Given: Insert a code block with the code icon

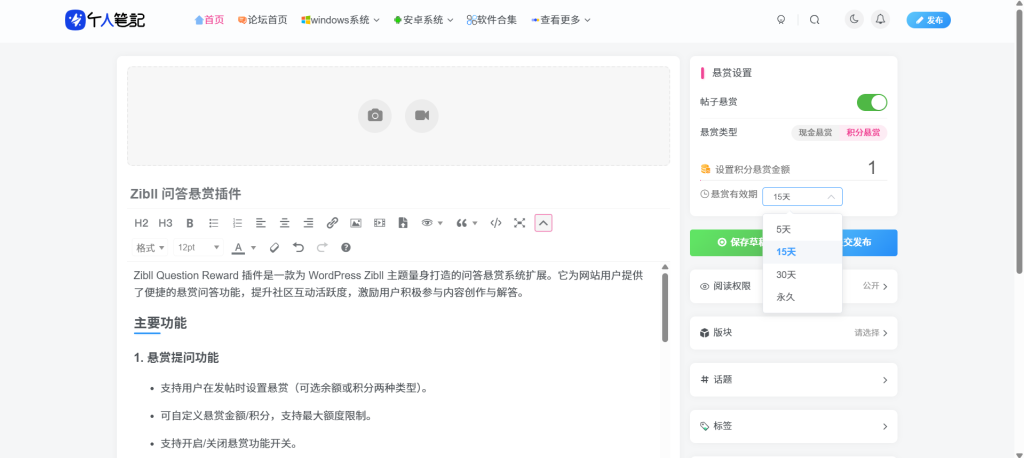Looking at the screenshot, I should coord(495,223).
